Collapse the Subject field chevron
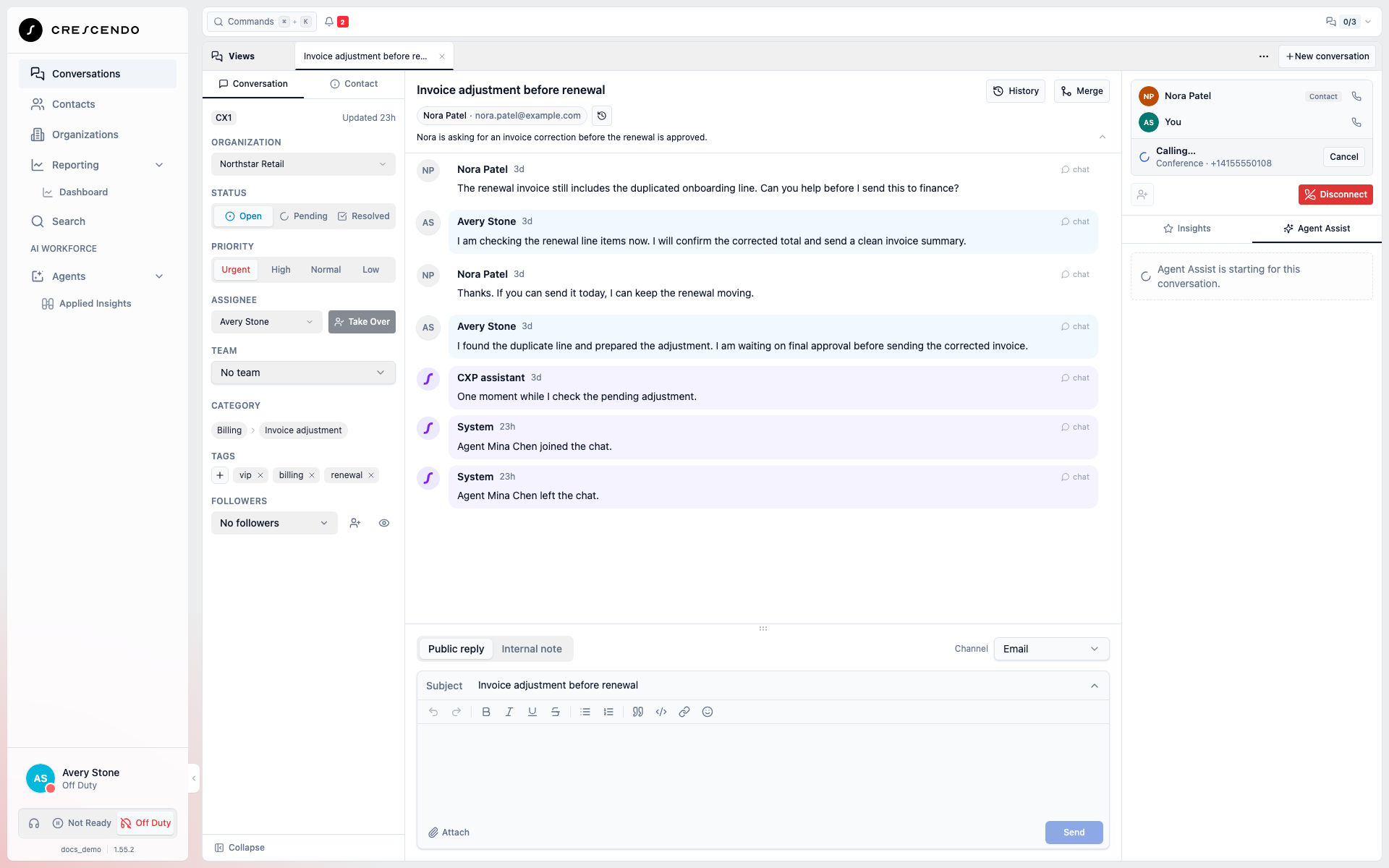1389x868 pixels. pyautogui.click(x=1095, y=686)
